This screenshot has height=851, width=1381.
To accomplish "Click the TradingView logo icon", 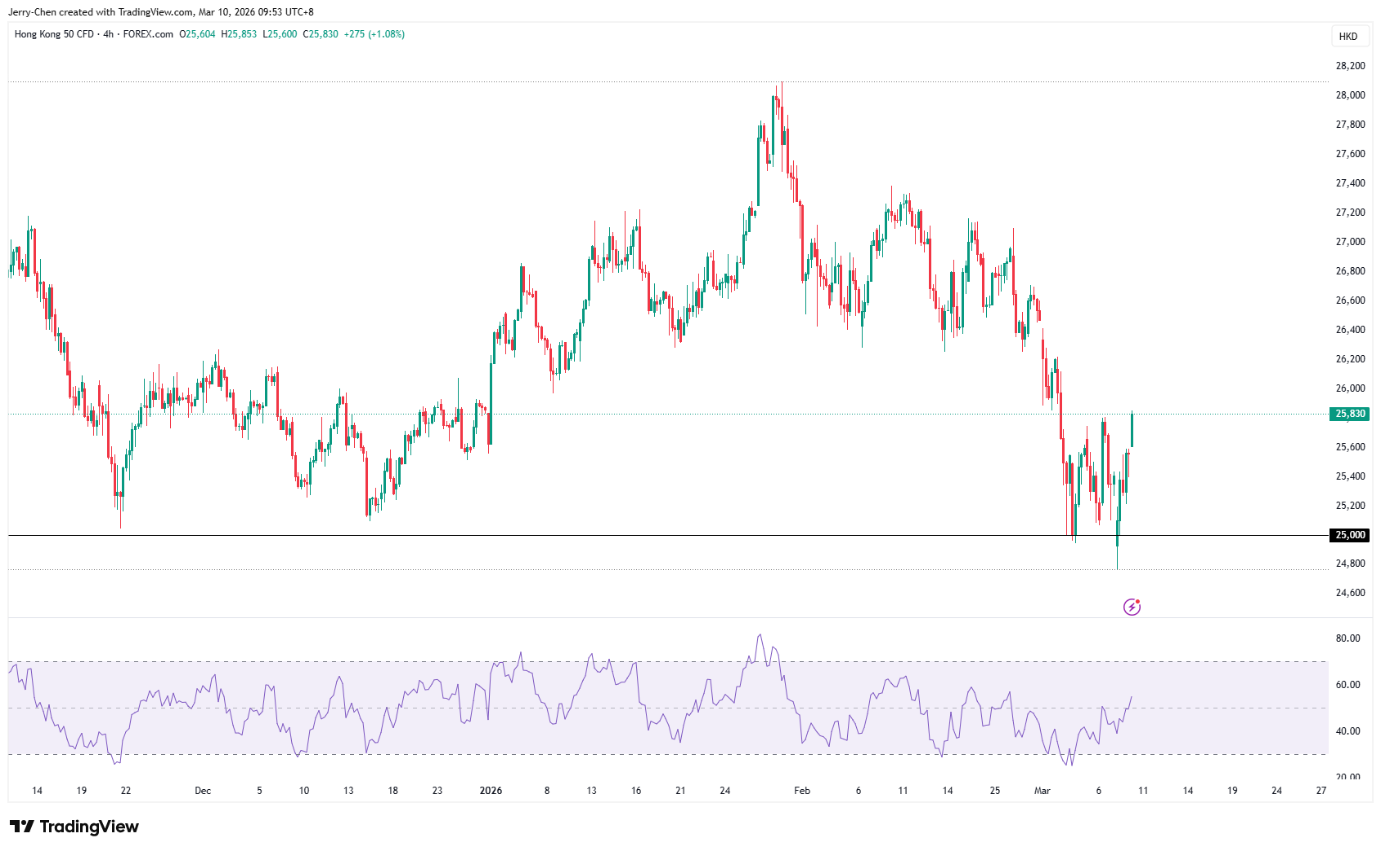I will point(21,826).
